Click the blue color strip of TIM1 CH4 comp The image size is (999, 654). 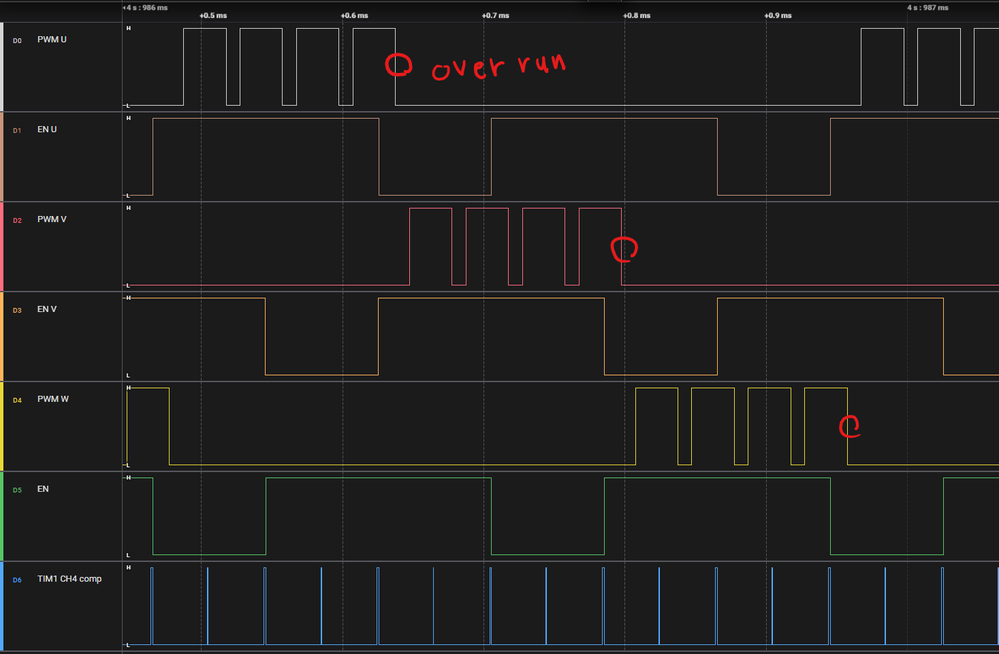click(1, 606)
